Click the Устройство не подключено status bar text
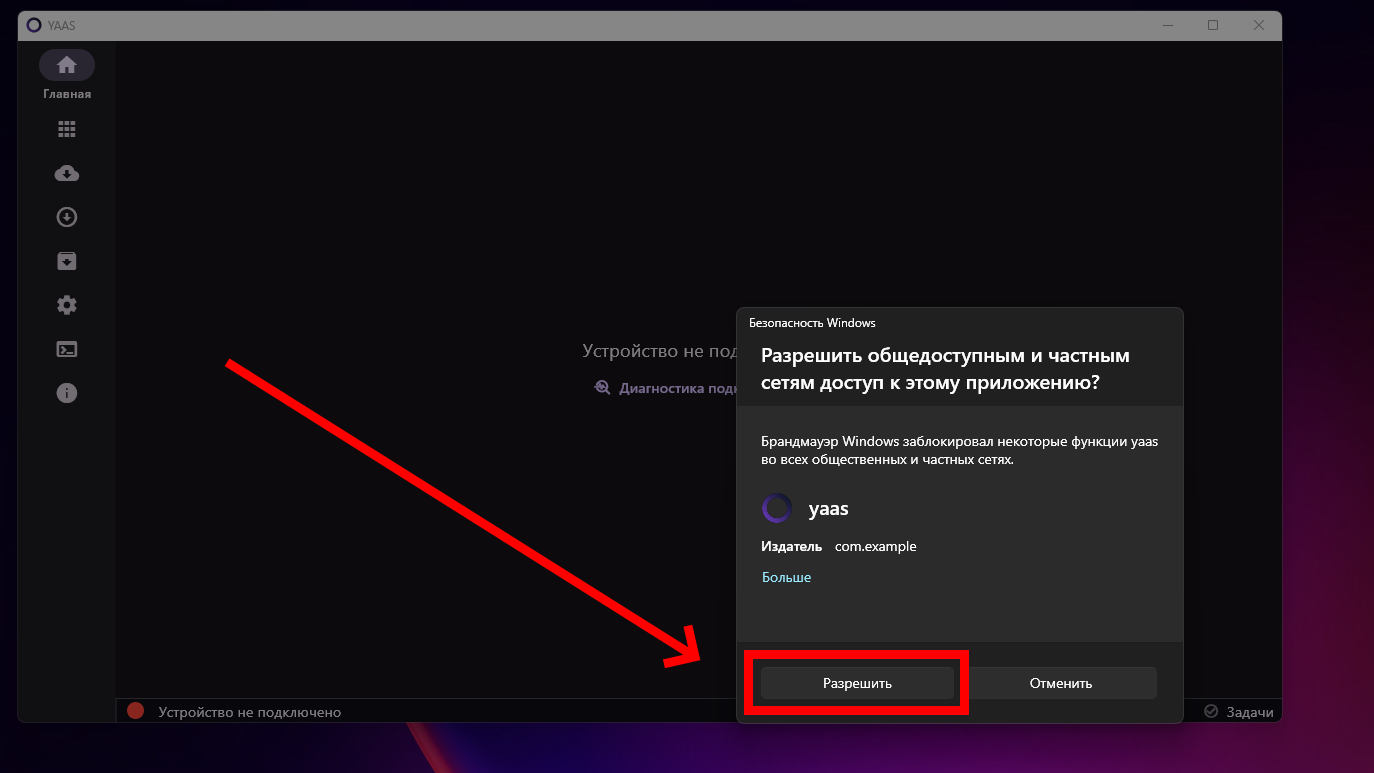Viewport: 1374px width, 773px height. pyautogui.click(x=250, y=712)
